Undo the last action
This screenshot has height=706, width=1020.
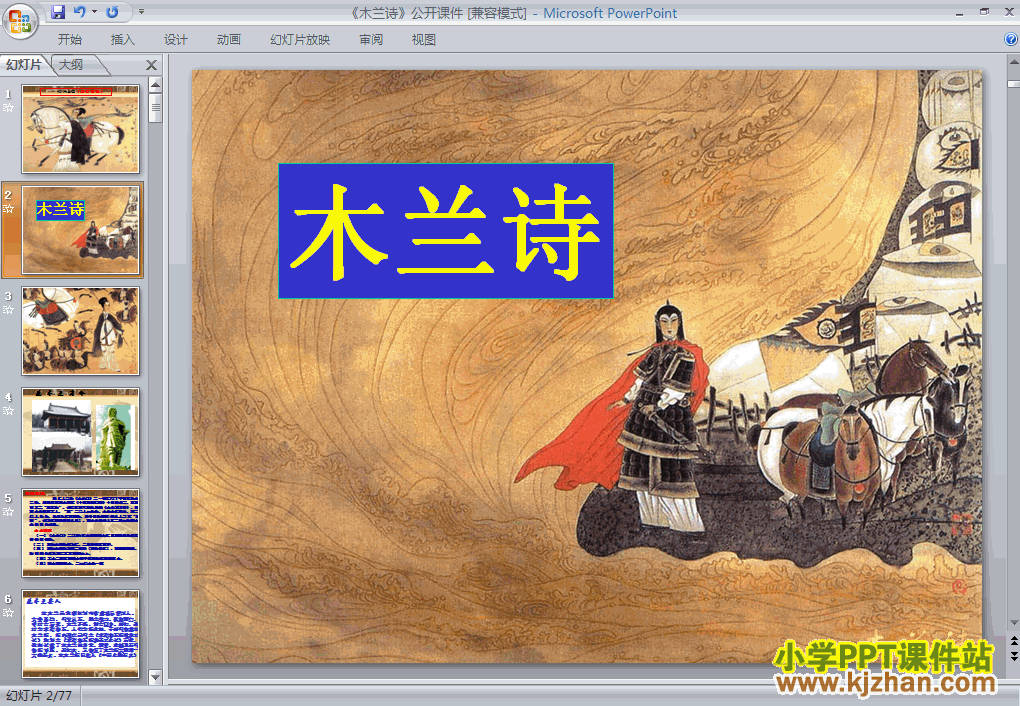pos(79,12)
